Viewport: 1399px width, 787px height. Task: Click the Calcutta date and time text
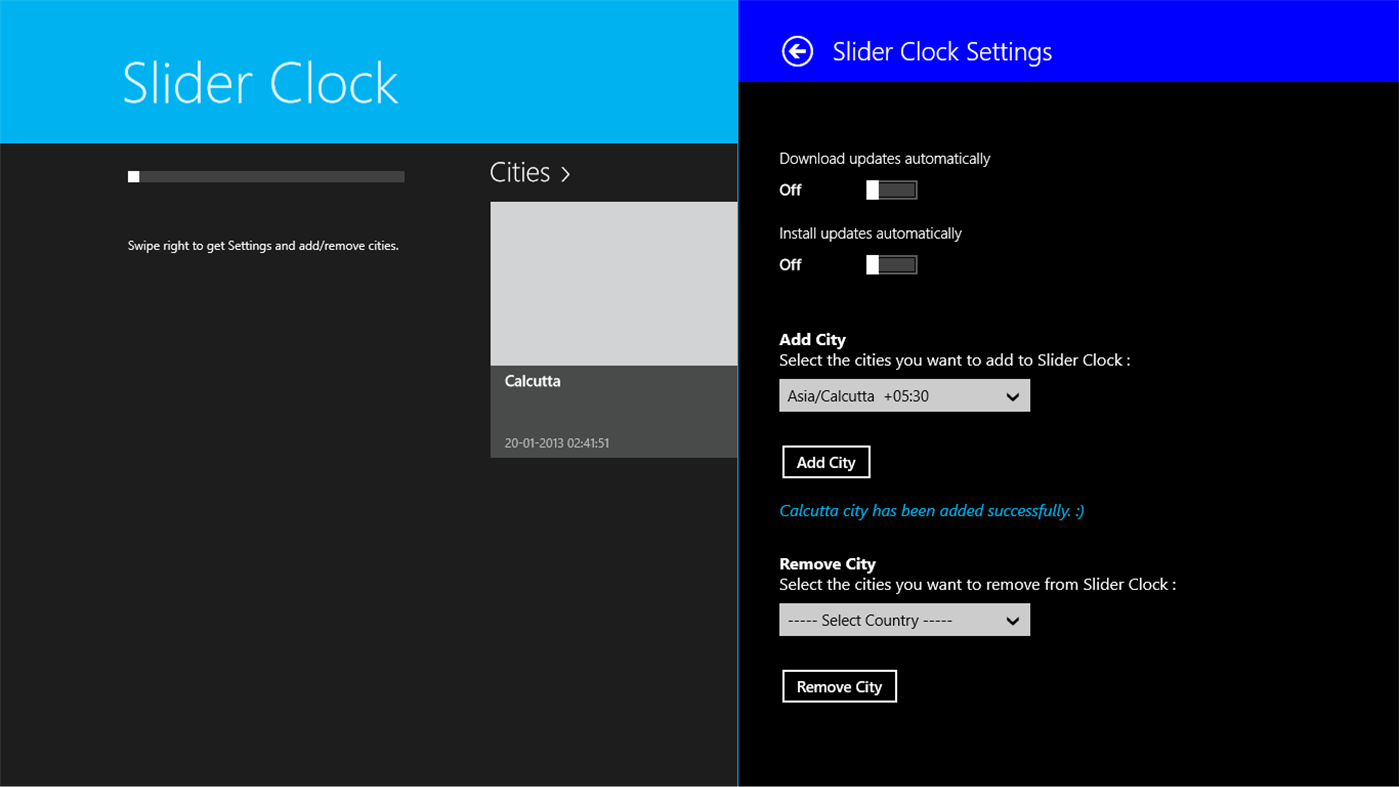[x=556, y=442]
